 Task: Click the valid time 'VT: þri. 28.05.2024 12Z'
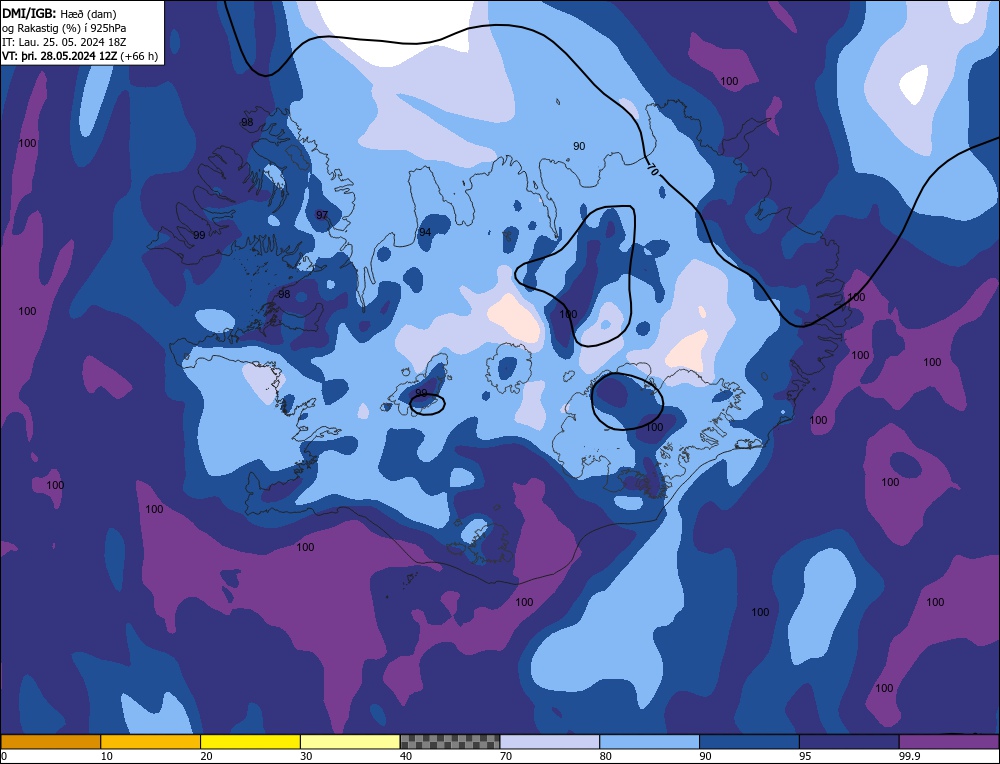point(59,56)
